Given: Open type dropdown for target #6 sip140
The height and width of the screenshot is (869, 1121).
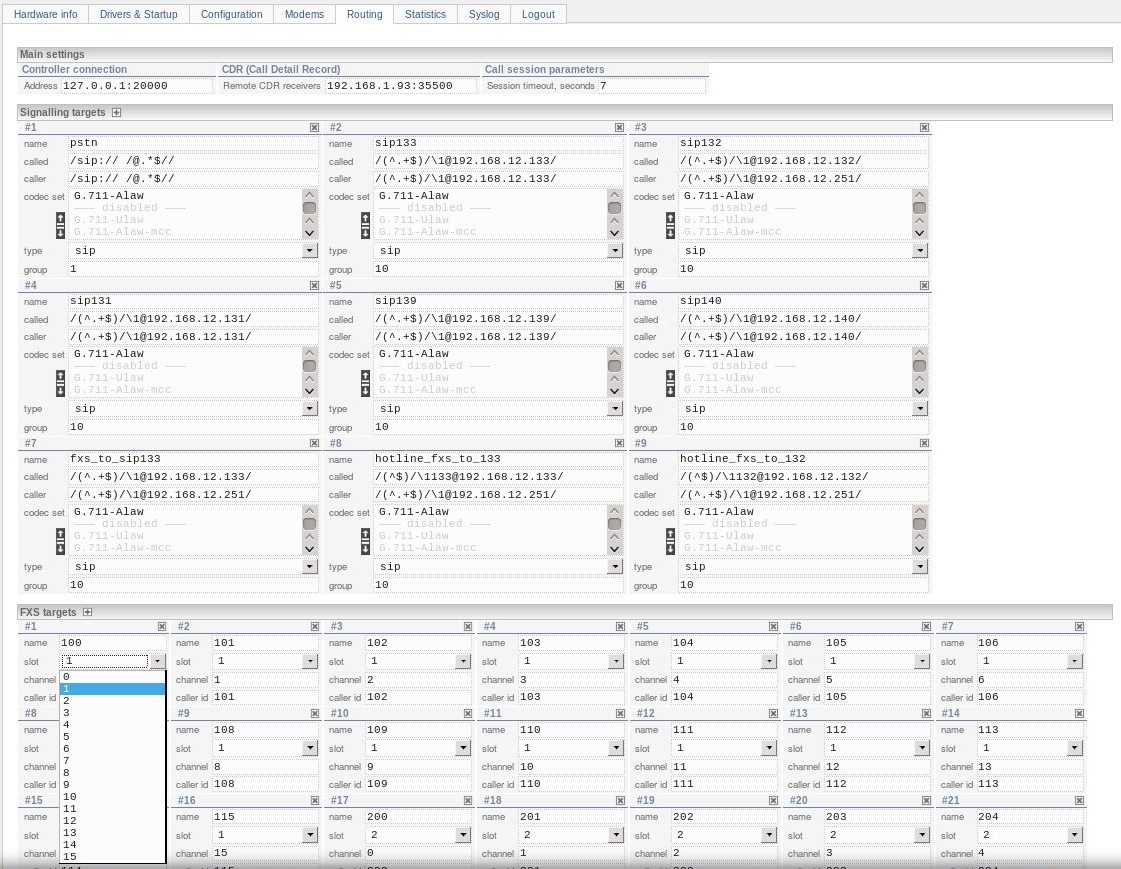Looking at the screenshot, I should (920, 409).
